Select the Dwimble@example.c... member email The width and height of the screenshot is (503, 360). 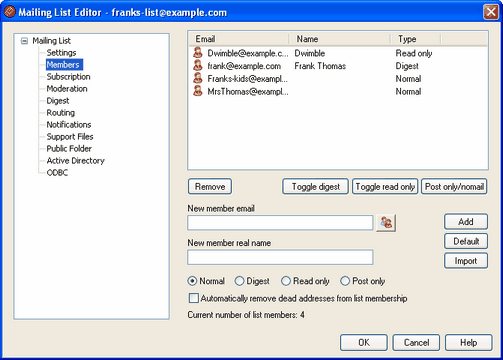click(x=248, y=53)
